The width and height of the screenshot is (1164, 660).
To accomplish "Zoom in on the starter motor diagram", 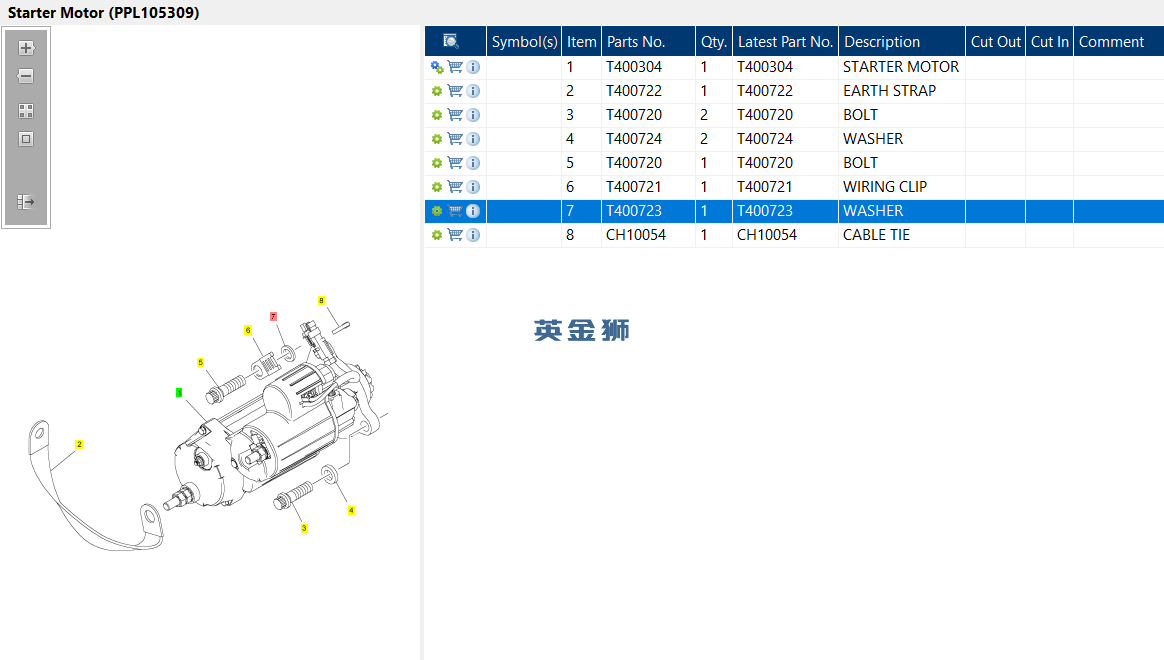I will (x=26, y=48).
